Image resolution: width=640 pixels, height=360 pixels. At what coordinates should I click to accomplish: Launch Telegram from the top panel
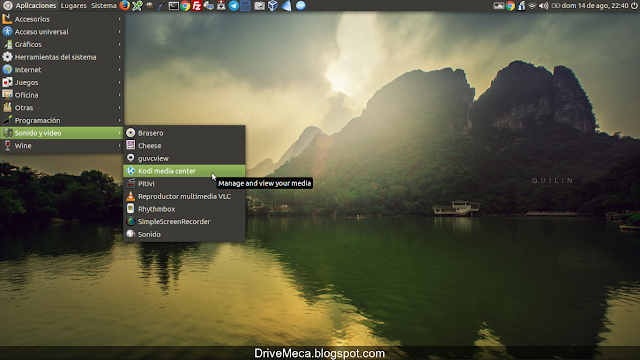[x=233, y=6]
